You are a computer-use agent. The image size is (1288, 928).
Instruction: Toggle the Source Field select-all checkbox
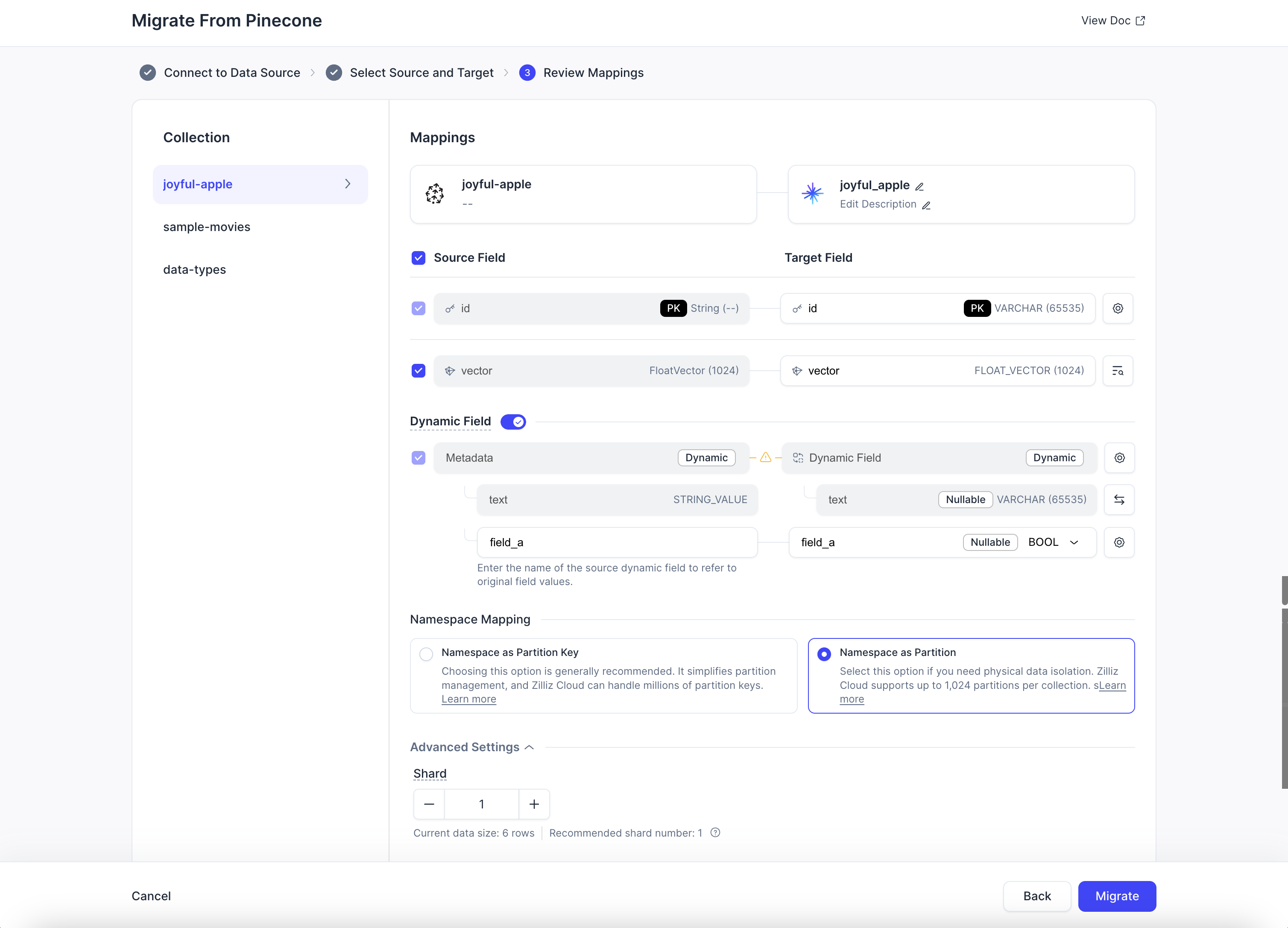tap(419, 258)
